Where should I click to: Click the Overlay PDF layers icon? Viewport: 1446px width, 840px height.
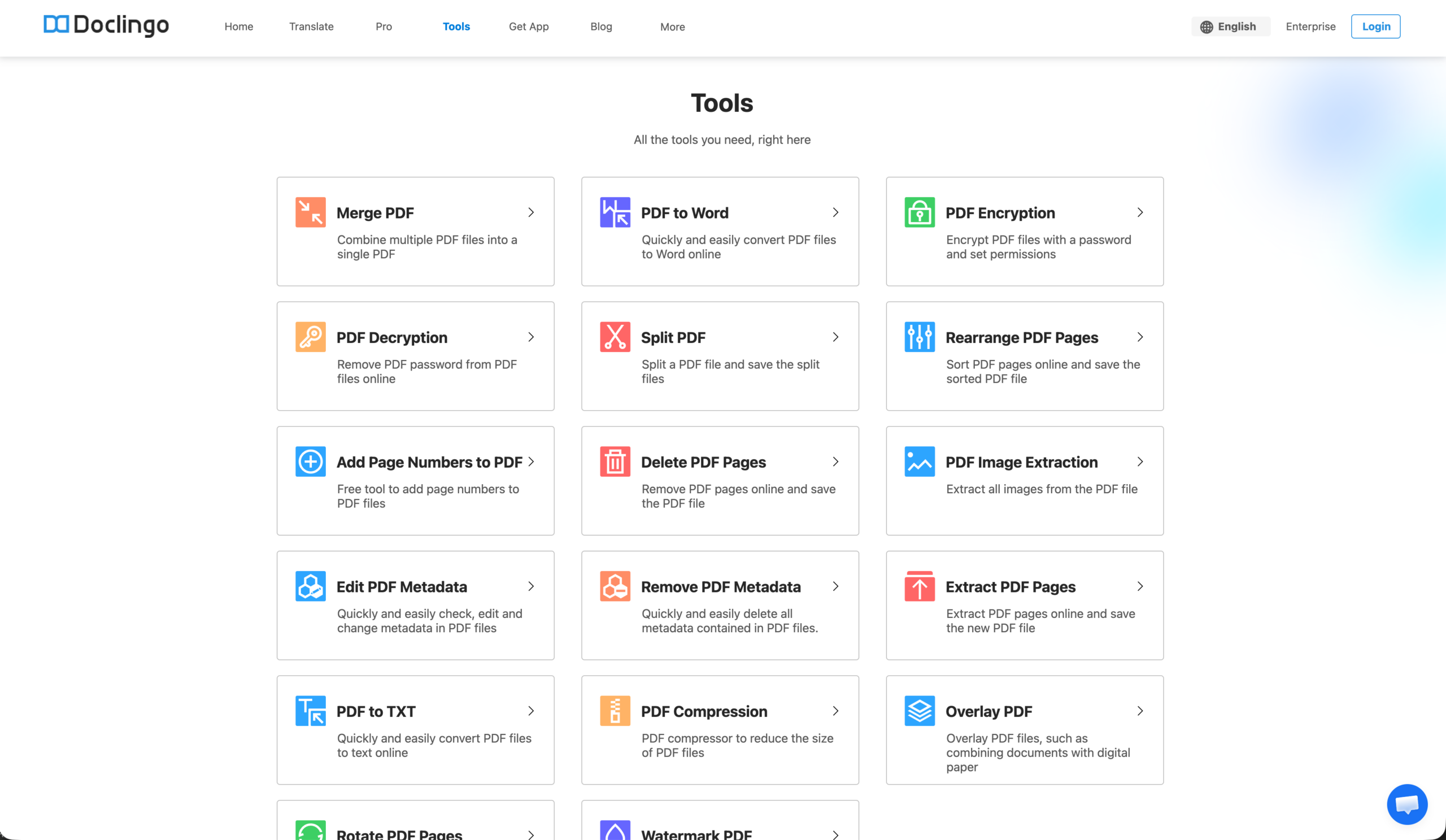pyautogui.click(x=919, y=710)
